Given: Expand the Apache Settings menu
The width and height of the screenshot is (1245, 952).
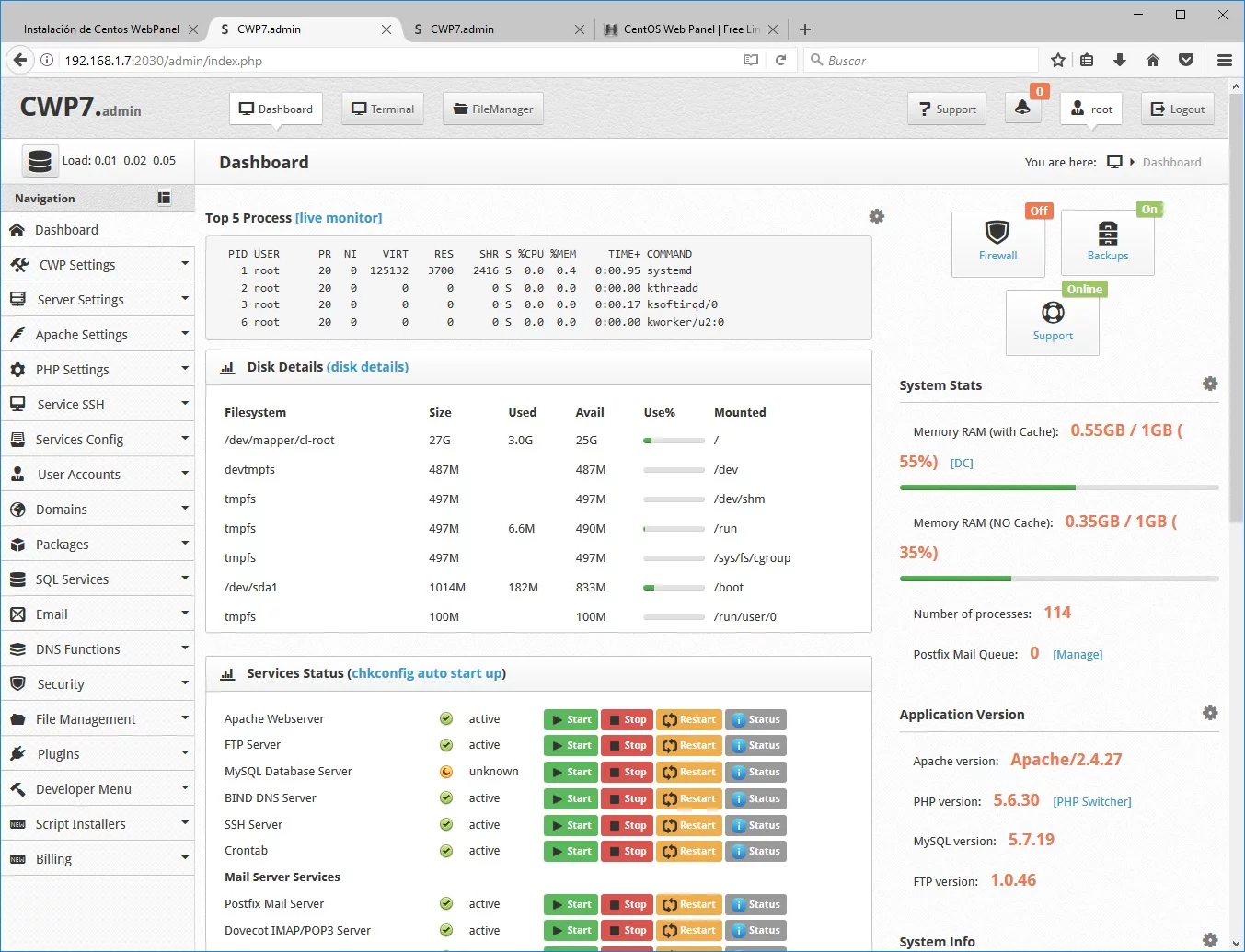Looking at the screenshot, I should (98, 335).
